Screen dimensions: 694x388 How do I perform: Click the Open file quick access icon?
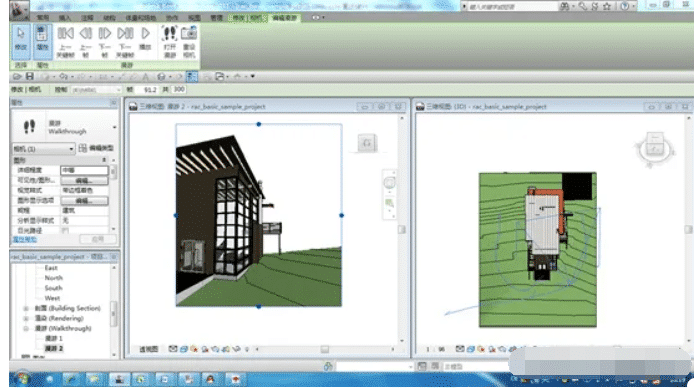[17, 77]
